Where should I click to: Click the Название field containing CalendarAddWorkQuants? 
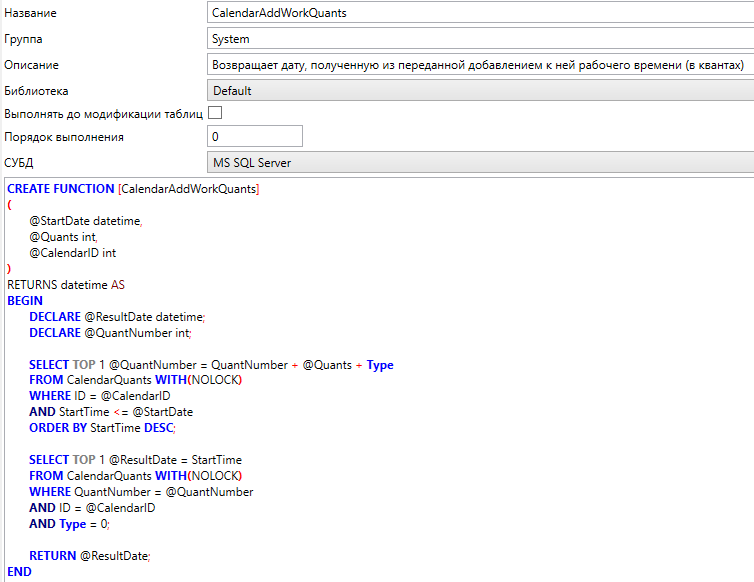tap(480, 14)
